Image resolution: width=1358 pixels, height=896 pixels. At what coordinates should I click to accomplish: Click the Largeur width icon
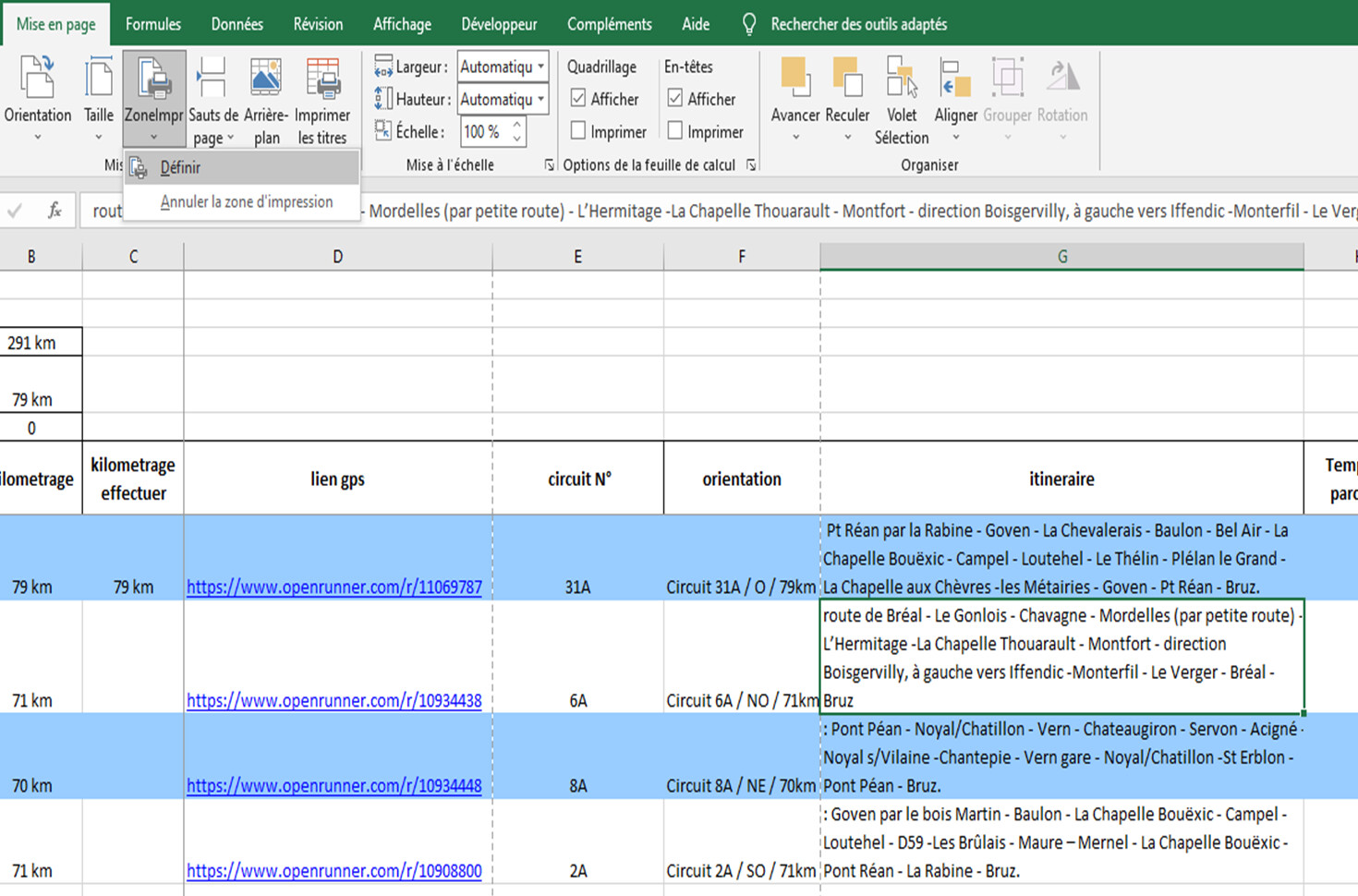pos(382,66)
